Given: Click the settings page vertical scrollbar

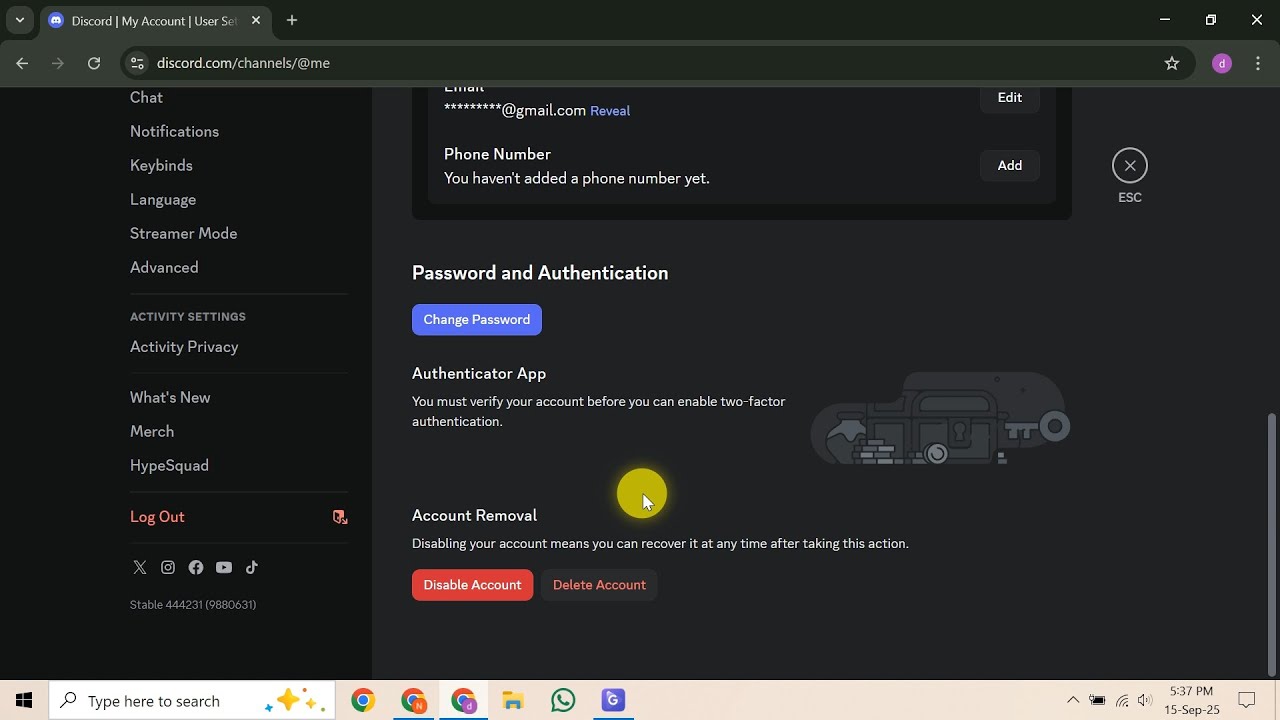Looking at the screenshot, I should (x=1272, y=545).
